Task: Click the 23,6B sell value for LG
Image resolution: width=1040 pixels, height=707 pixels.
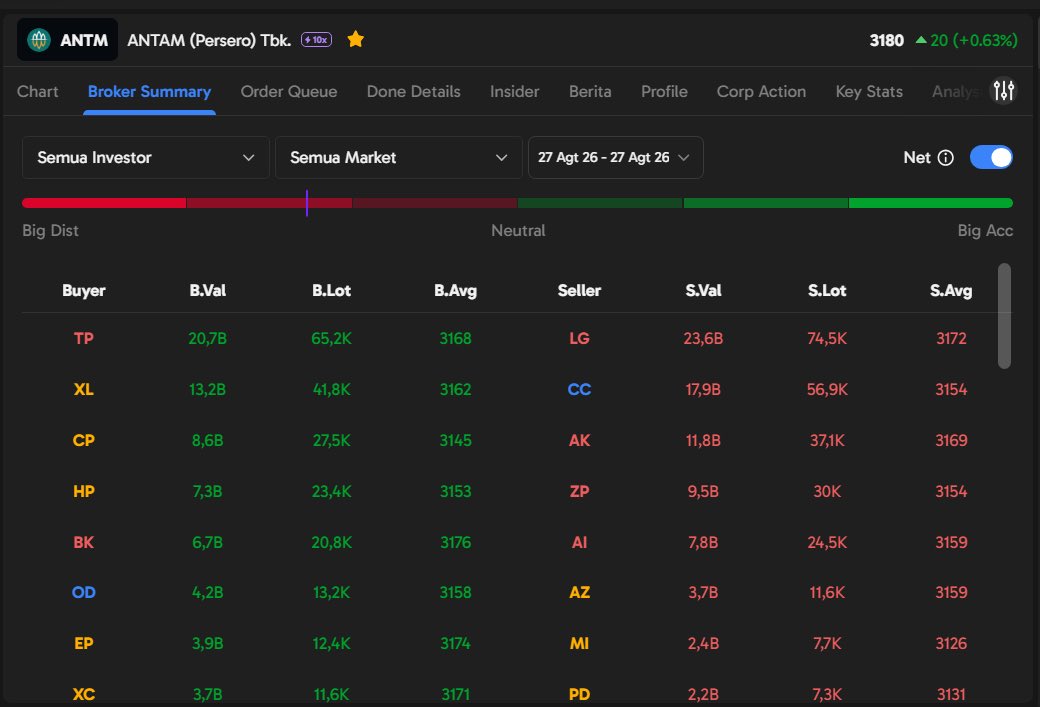Action: click(x=703, y=338)
